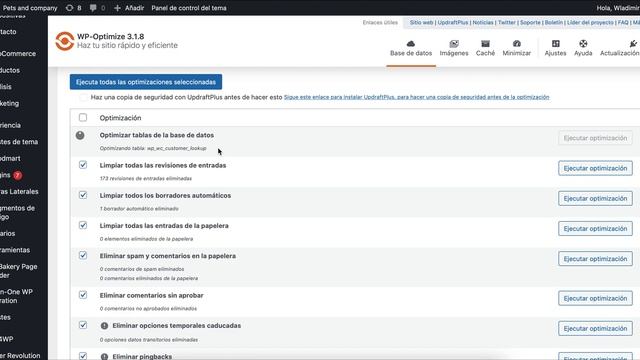Open the Sitio web useful link
This screenshot has height=360, width=640.
tap(421, 22)
